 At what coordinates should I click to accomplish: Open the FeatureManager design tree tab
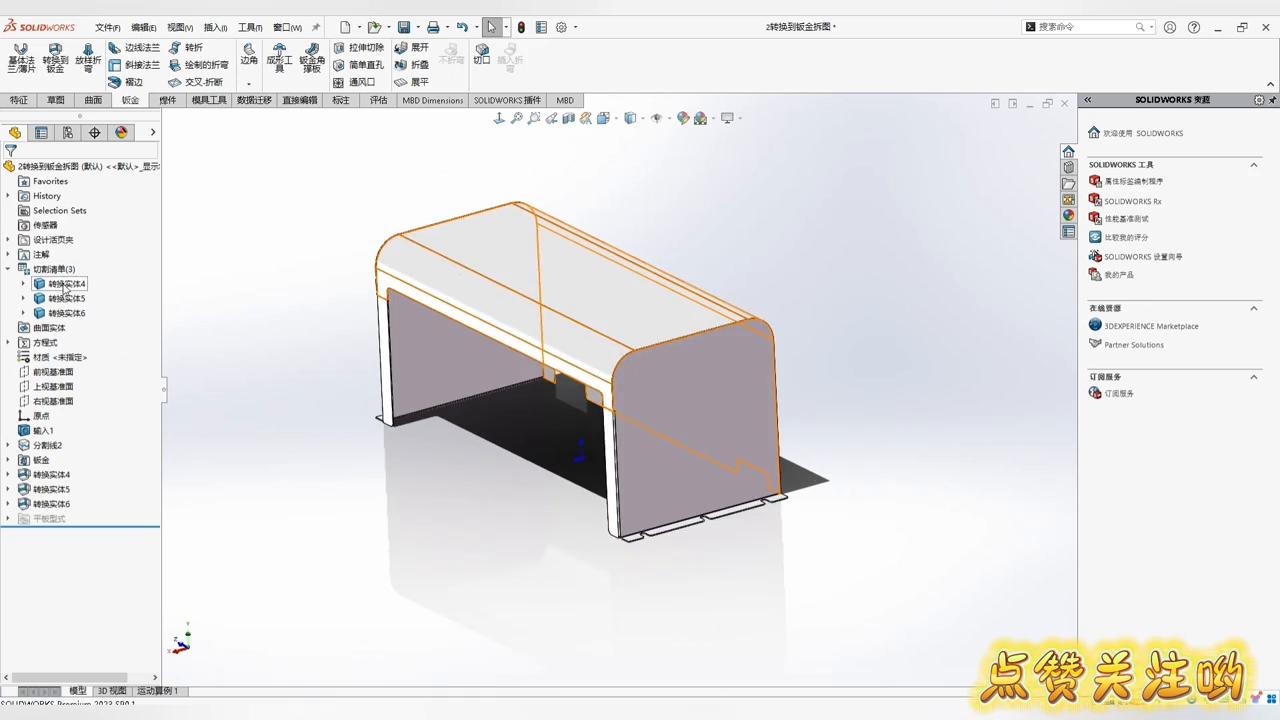14,132
